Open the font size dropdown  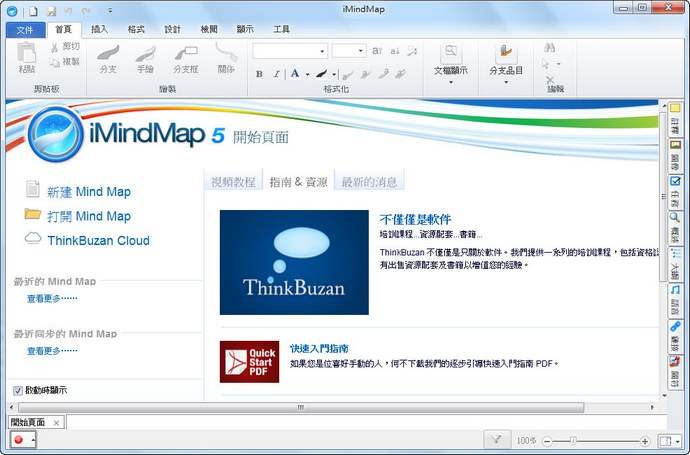pyautogui.click(x=361, y=51)
